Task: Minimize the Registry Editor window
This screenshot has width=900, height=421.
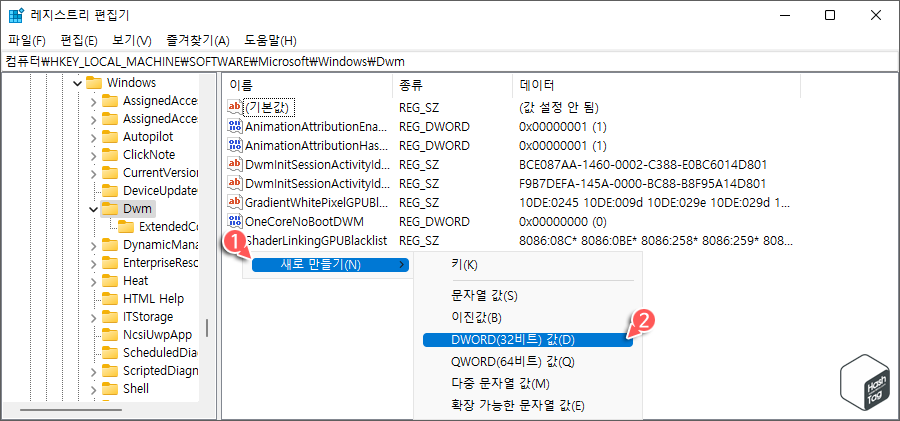Action: coord(785,16)
